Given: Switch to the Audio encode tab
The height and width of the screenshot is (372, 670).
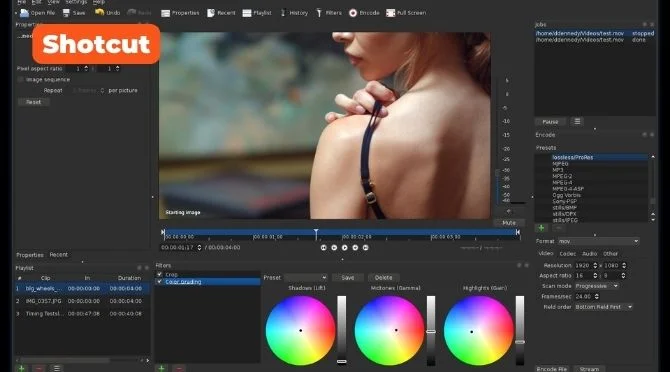Looking at the screenshot, I should click(590, 254).
